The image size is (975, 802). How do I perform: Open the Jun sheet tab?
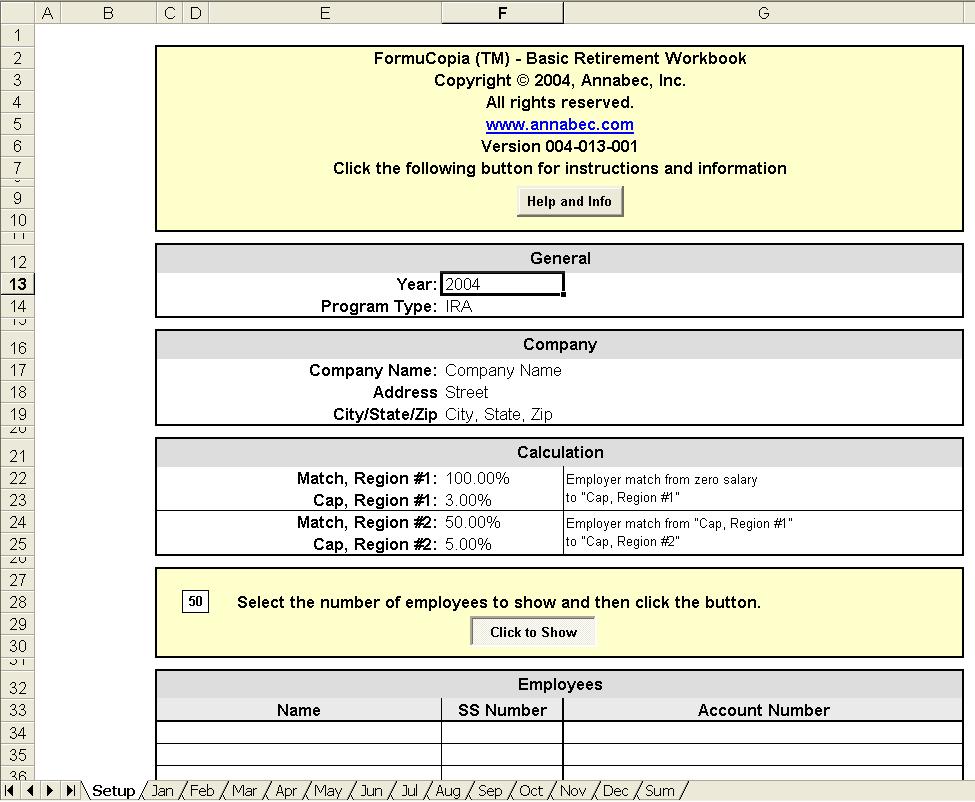point(371,791)
